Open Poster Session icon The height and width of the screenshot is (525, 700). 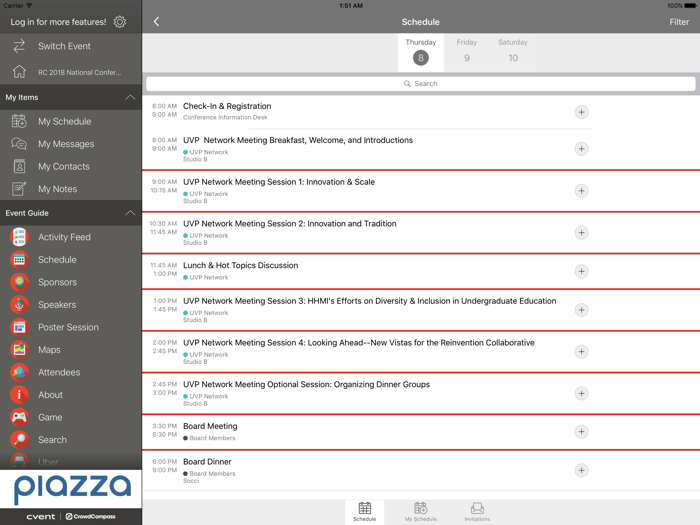click(x=19, y=327)
